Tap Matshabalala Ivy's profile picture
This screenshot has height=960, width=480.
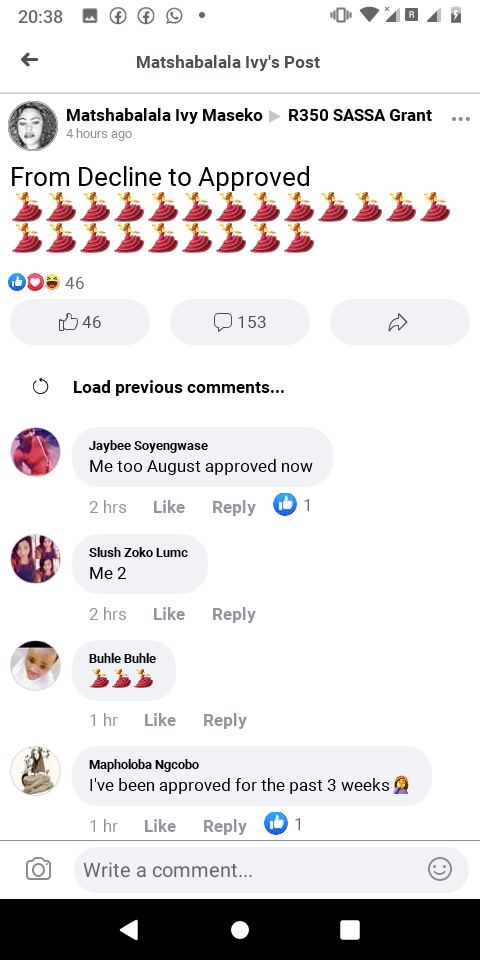(33, 126)
